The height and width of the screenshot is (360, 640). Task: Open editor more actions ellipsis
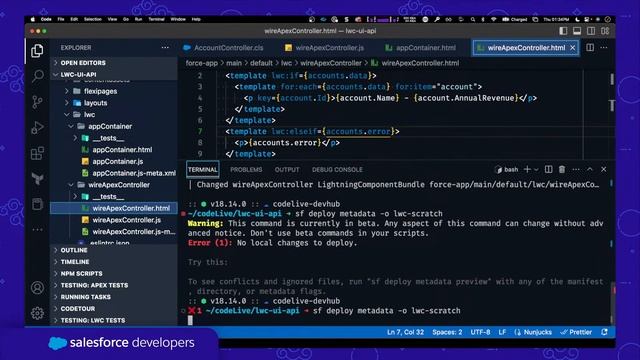pyautogui.click(x=604, y=48)
